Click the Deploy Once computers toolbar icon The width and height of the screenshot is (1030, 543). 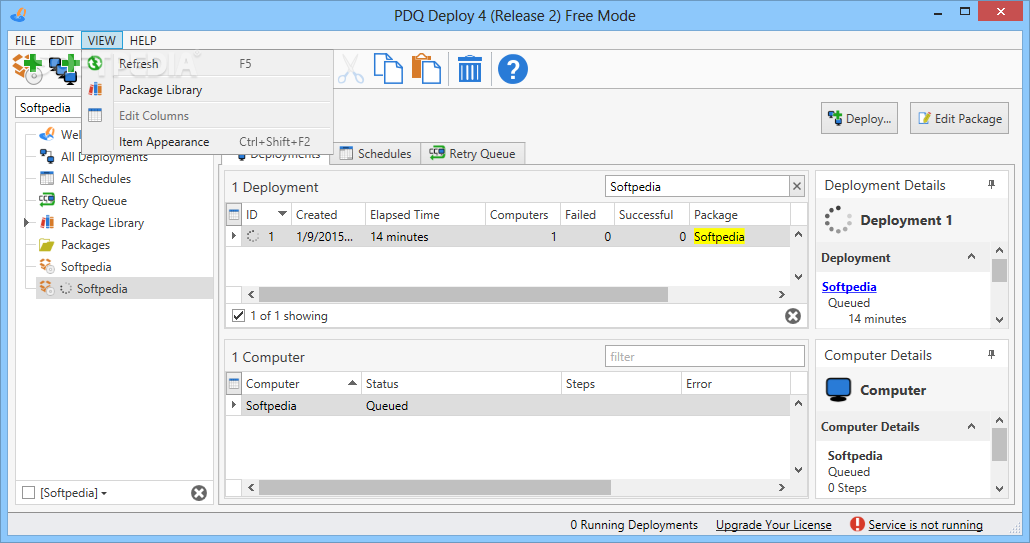click(x=64, y=69)
